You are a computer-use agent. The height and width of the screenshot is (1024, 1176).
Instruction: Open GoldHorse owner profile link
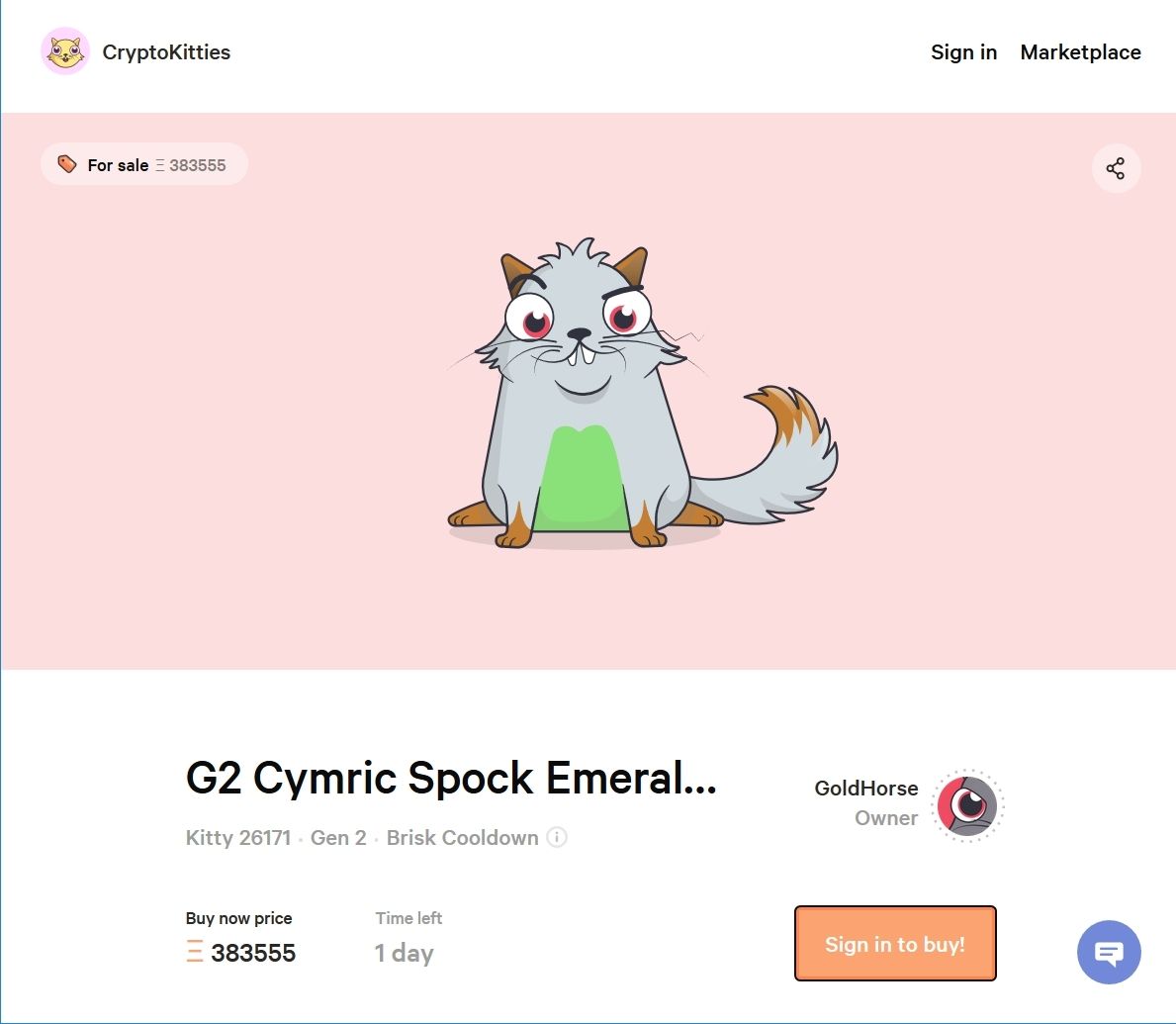pos(866,788)
